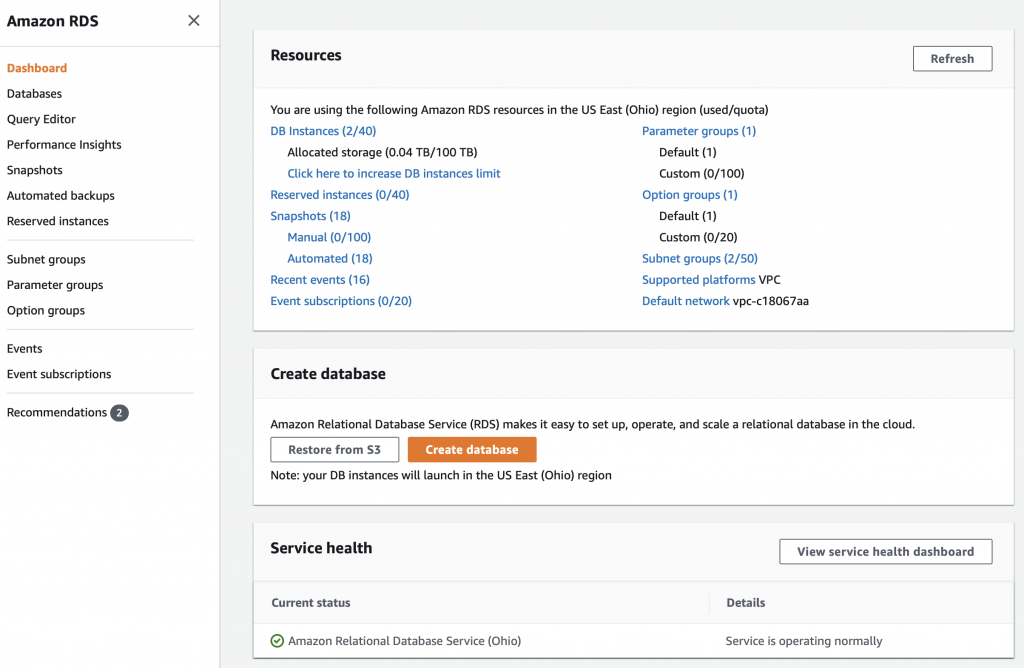Open the Snapshots (18) resource link
The width and height of the screenshot is (1024, 668).
pyautogui.click(x=310, y=215)
